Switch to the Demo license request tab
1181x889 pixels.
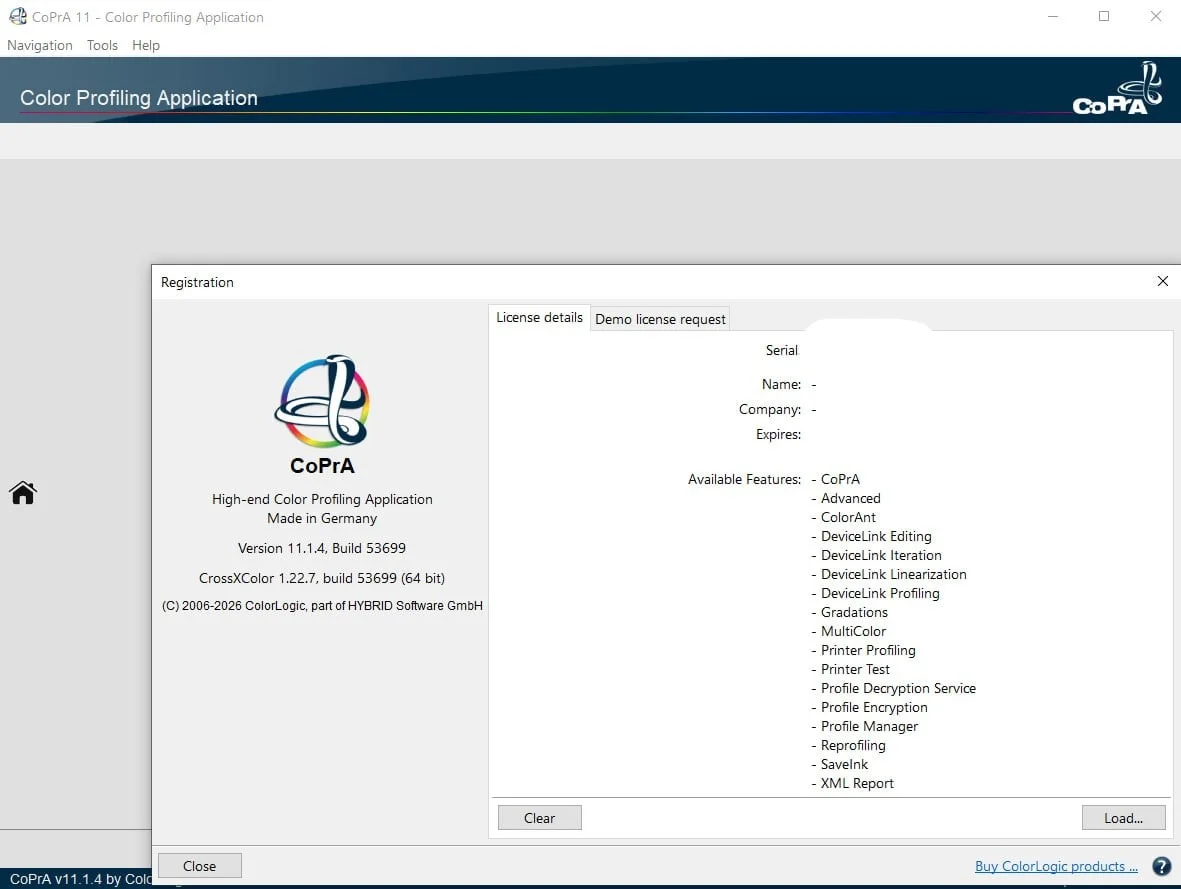click(661, 319)
